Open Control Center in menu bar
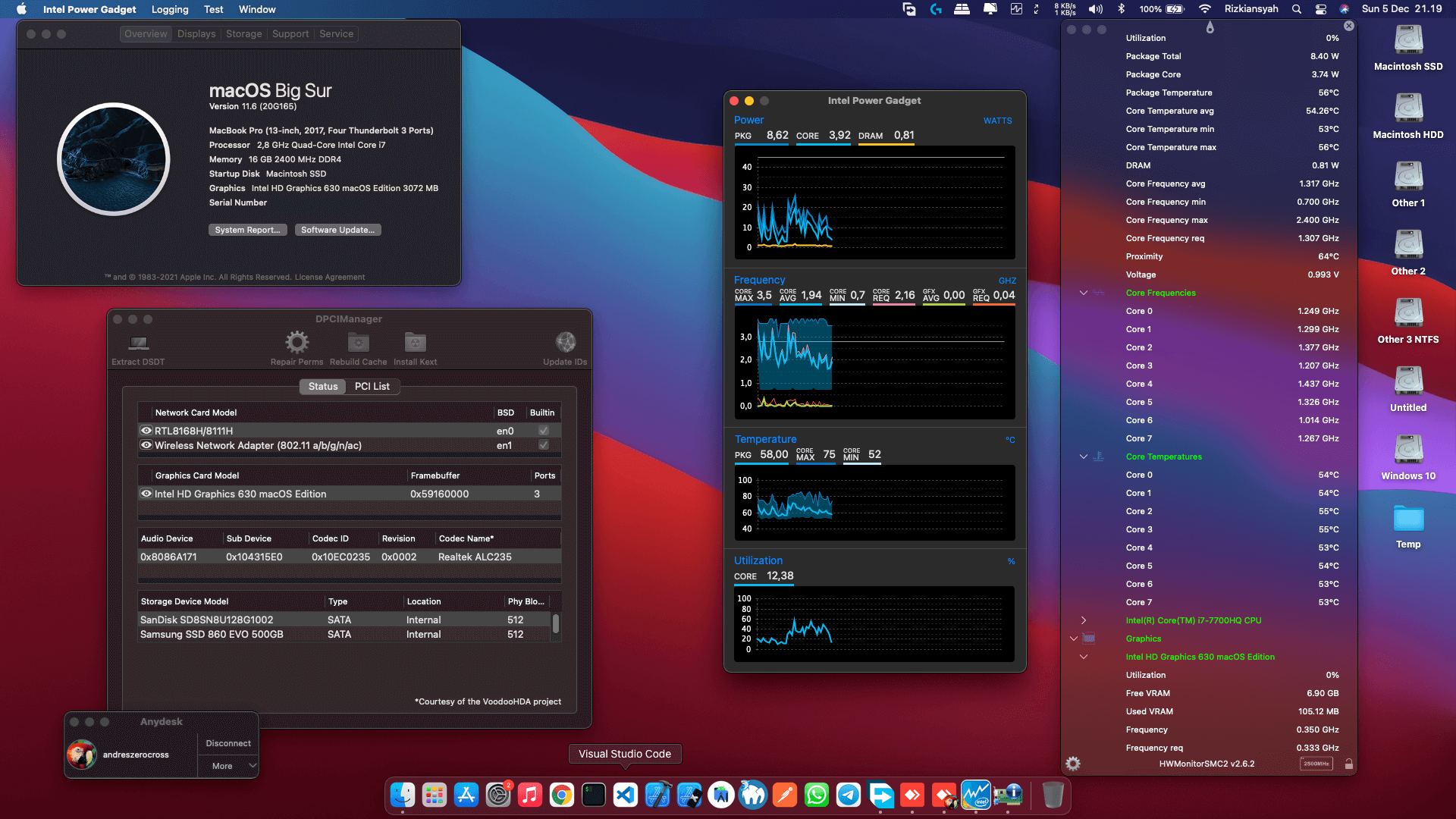The width and height of the screenshot is (1456, 819). (x=1320, y=9)
